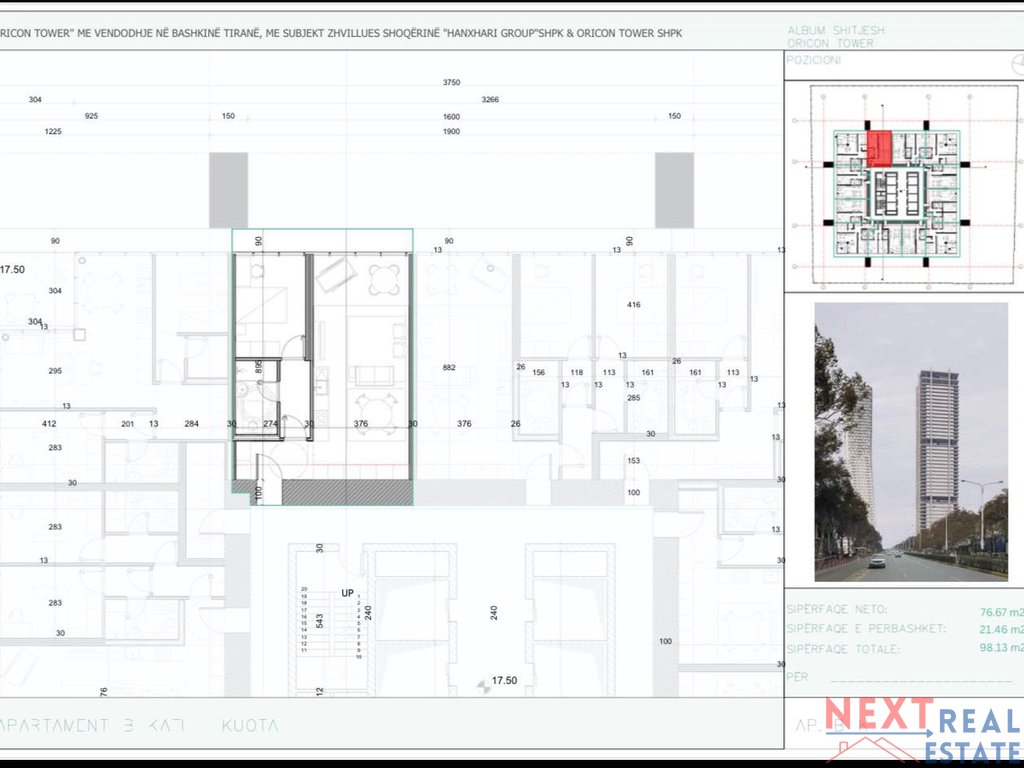Click the POZICIONI heading
Image resolution: width=1024 pixels, height=768 pixels.
point(814,60)
